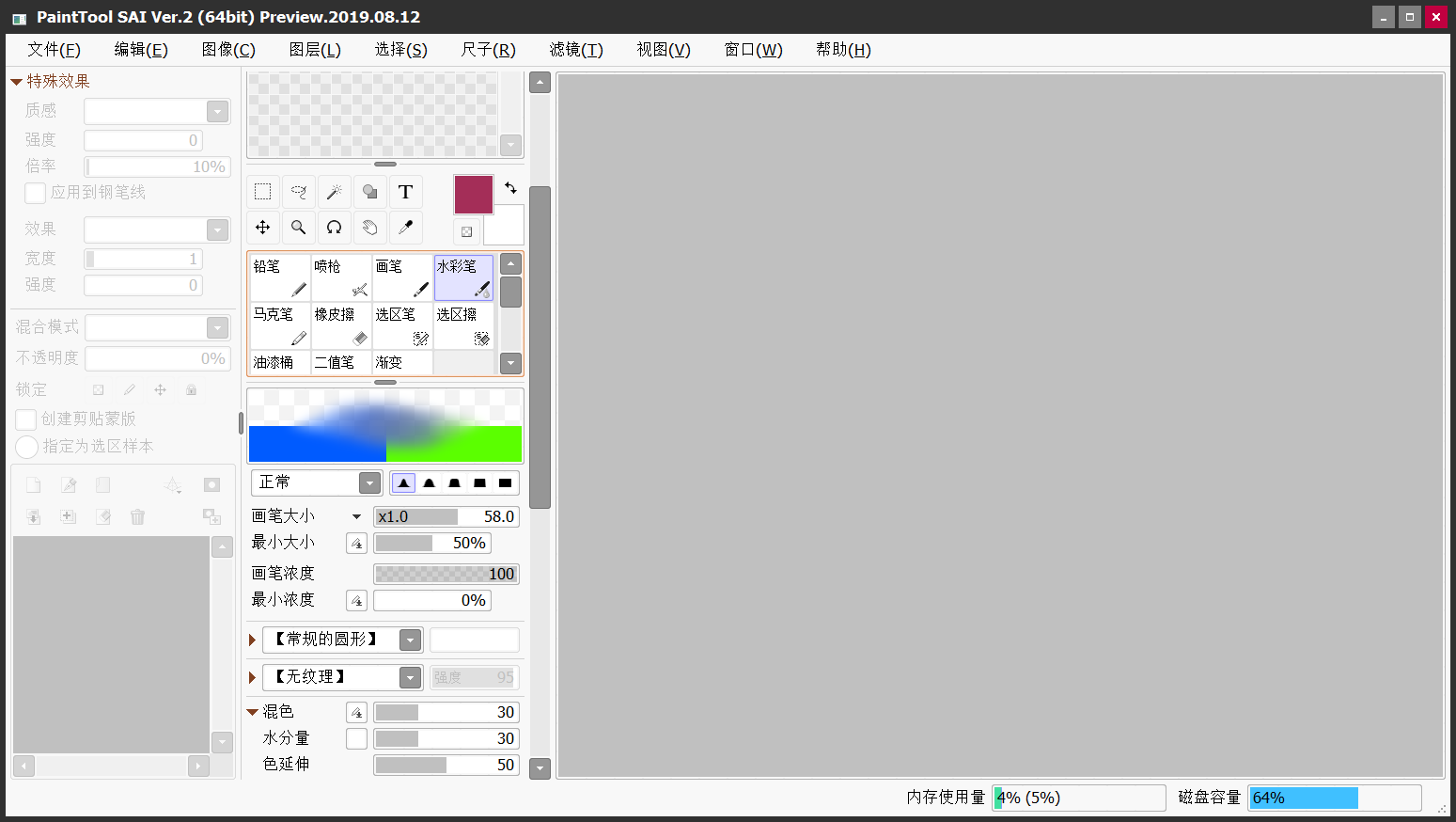The height and width of the screenshot is (822, 1456).
Task: Click the layer trash delete icon
Action: coord(138,516)
